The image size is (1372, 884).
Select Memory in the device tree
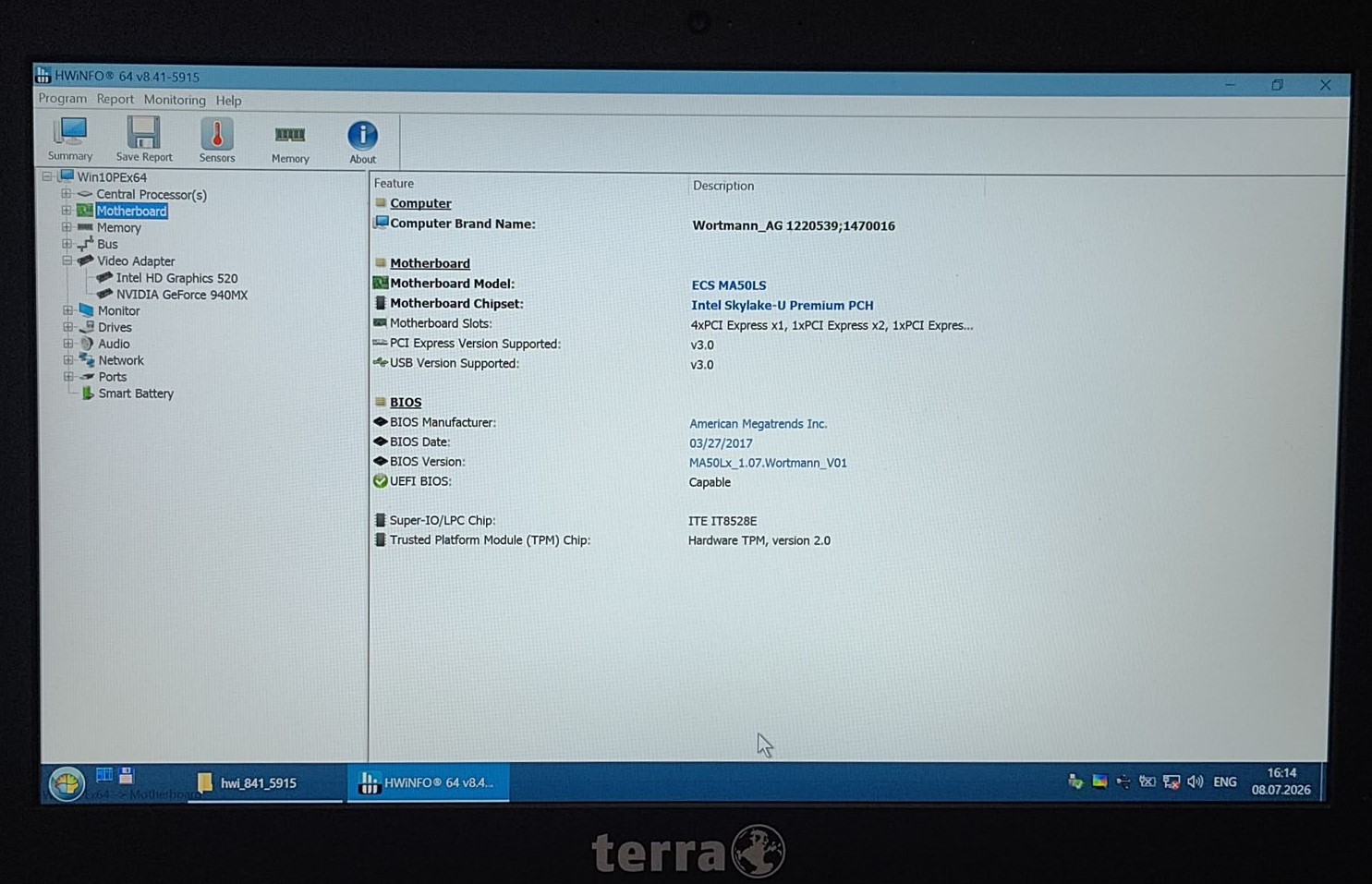pos(119,228)
